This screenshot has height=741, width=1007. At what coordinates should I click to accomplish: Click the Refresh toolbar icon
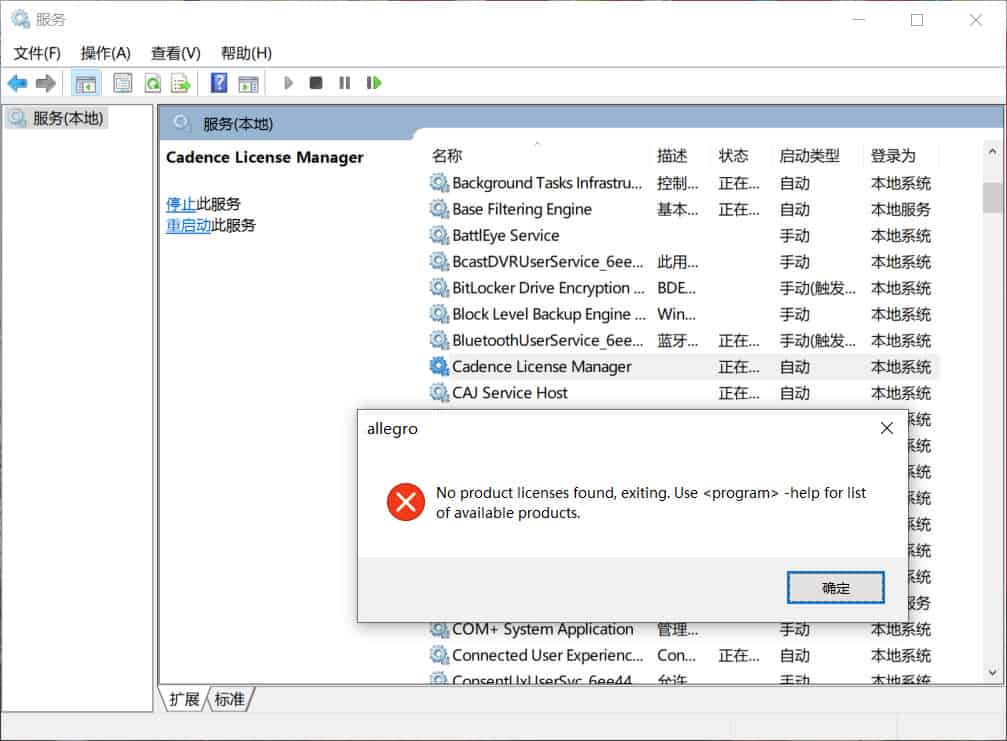click(x=153, y=83)
